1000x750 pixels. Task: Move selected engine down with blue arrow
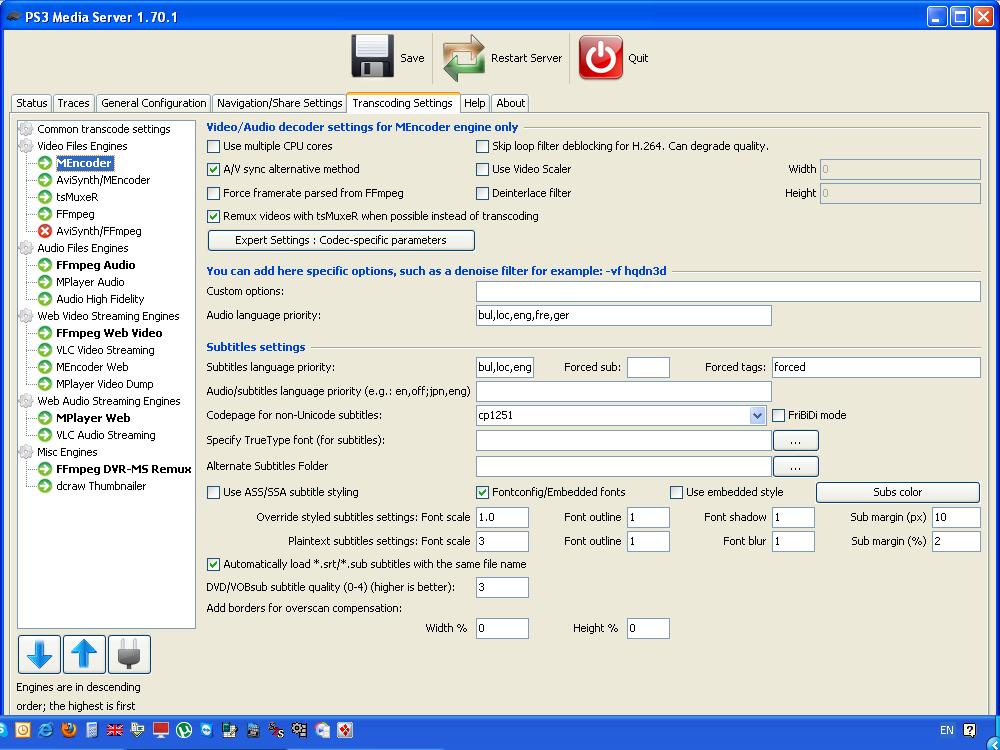coord(40,654)
